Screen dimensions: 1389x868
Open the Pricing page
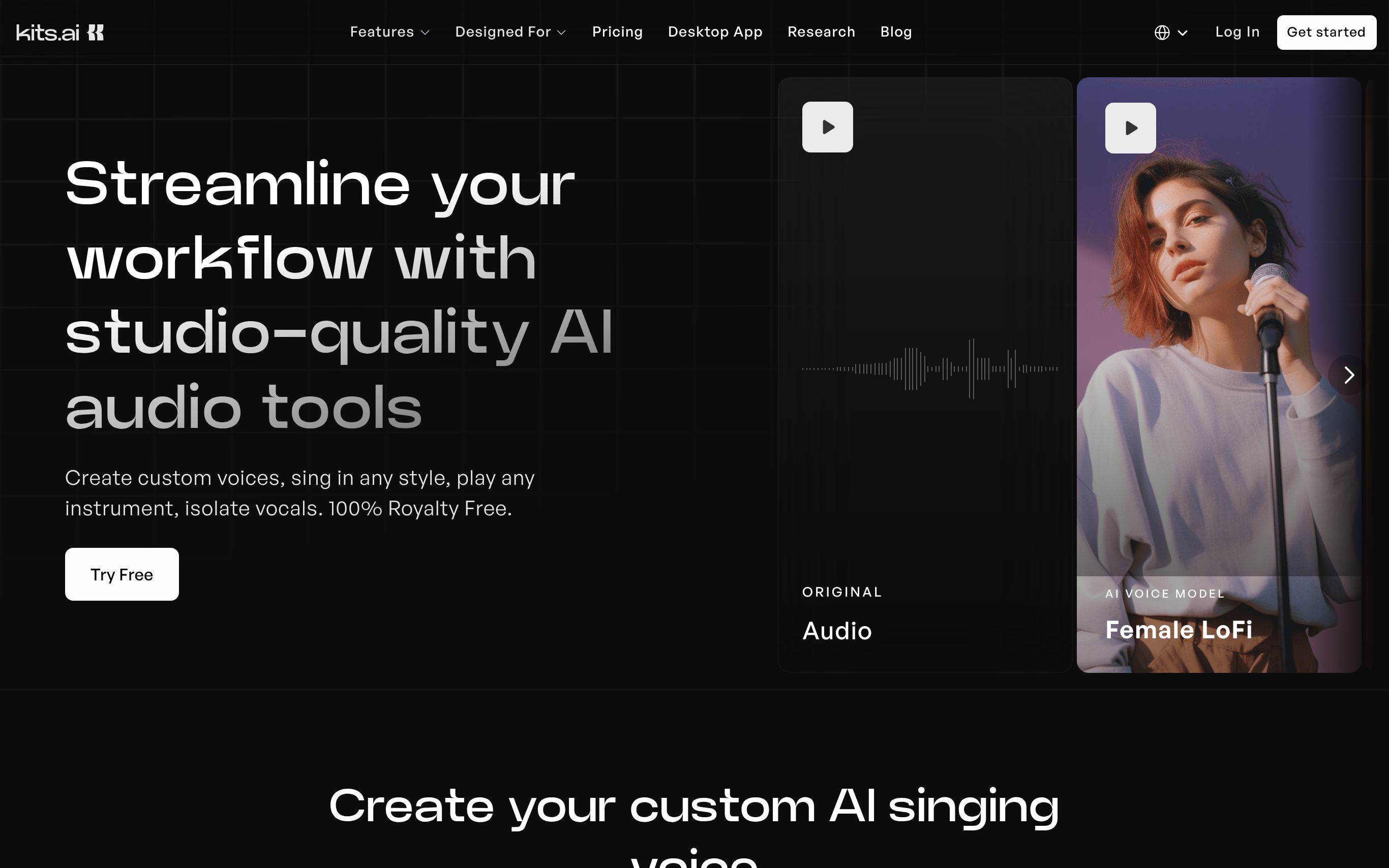click(617, 32)
